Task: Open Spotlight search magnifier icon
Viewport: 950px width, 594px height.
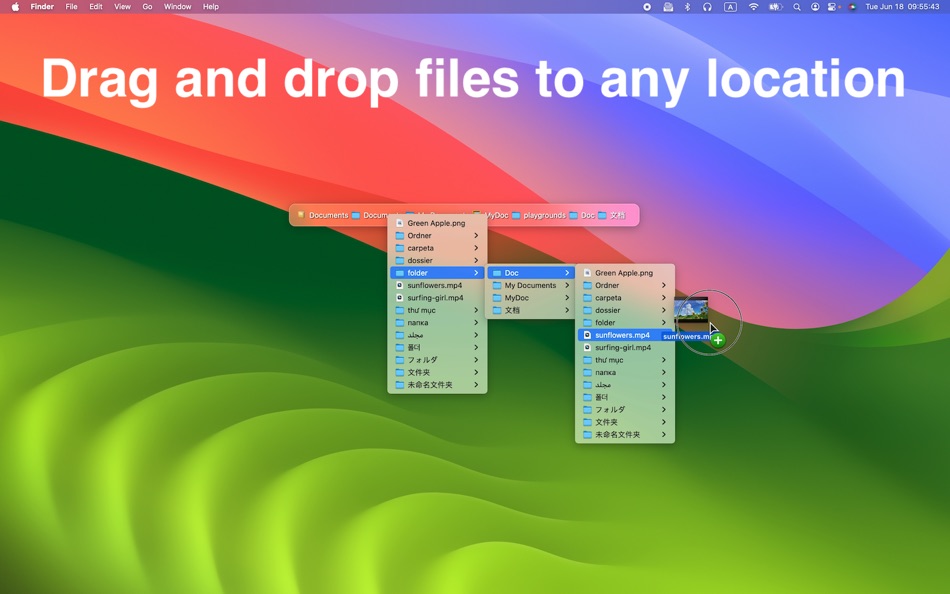Action: pos(797,7)
